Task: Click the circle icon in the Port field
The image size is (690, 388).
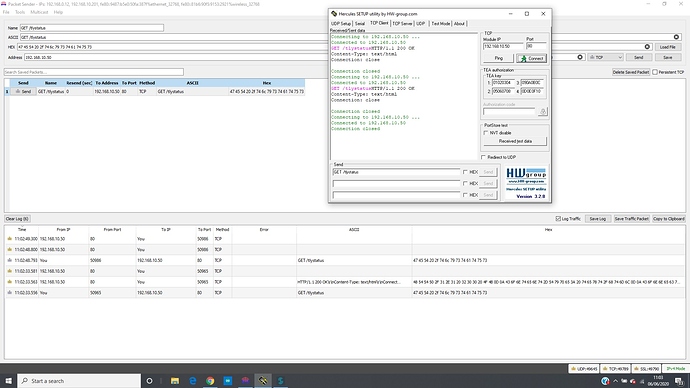Action: (x=580, y=57)
